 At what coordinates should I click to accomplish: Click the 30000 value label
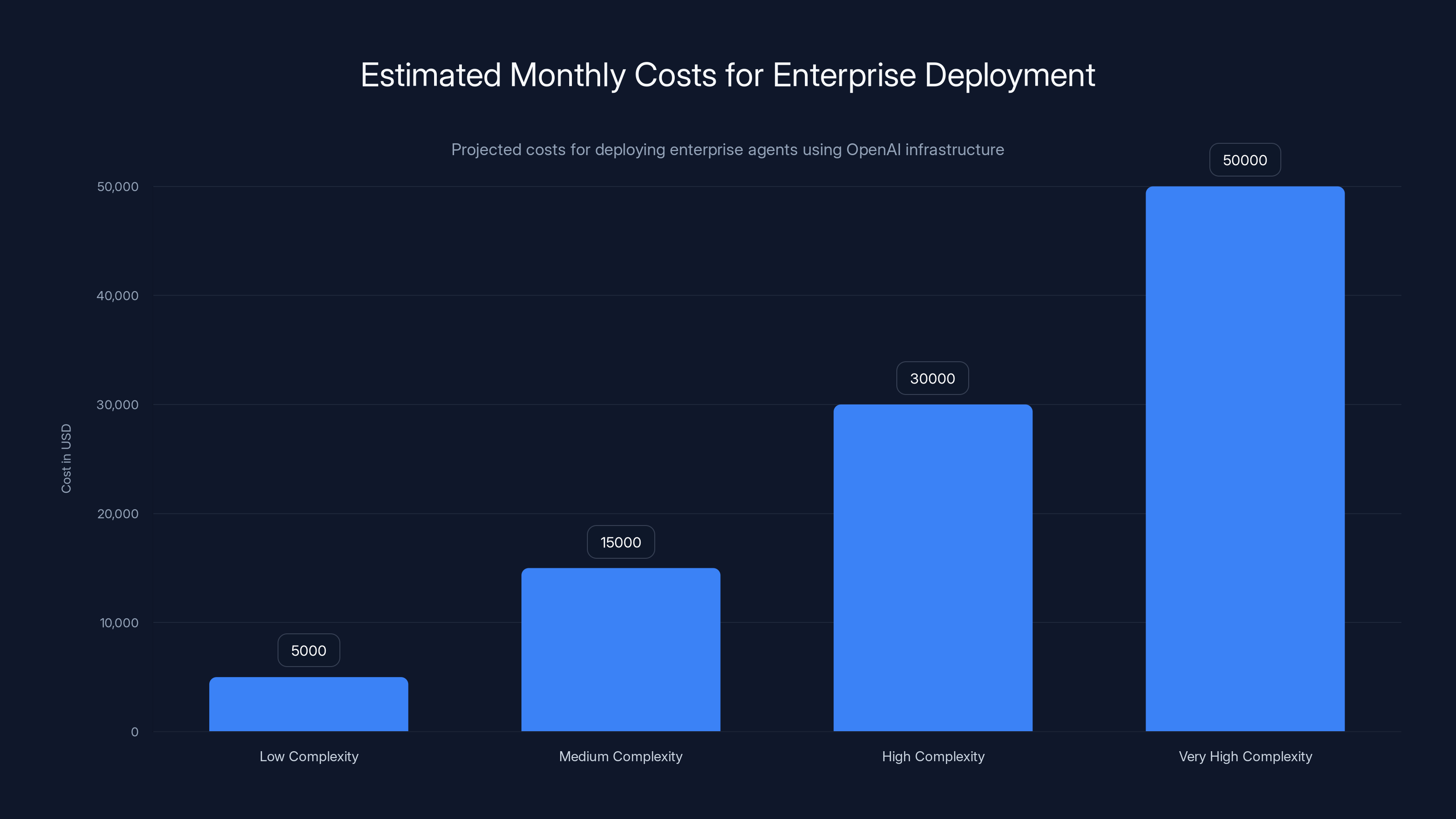click(932, 378)
